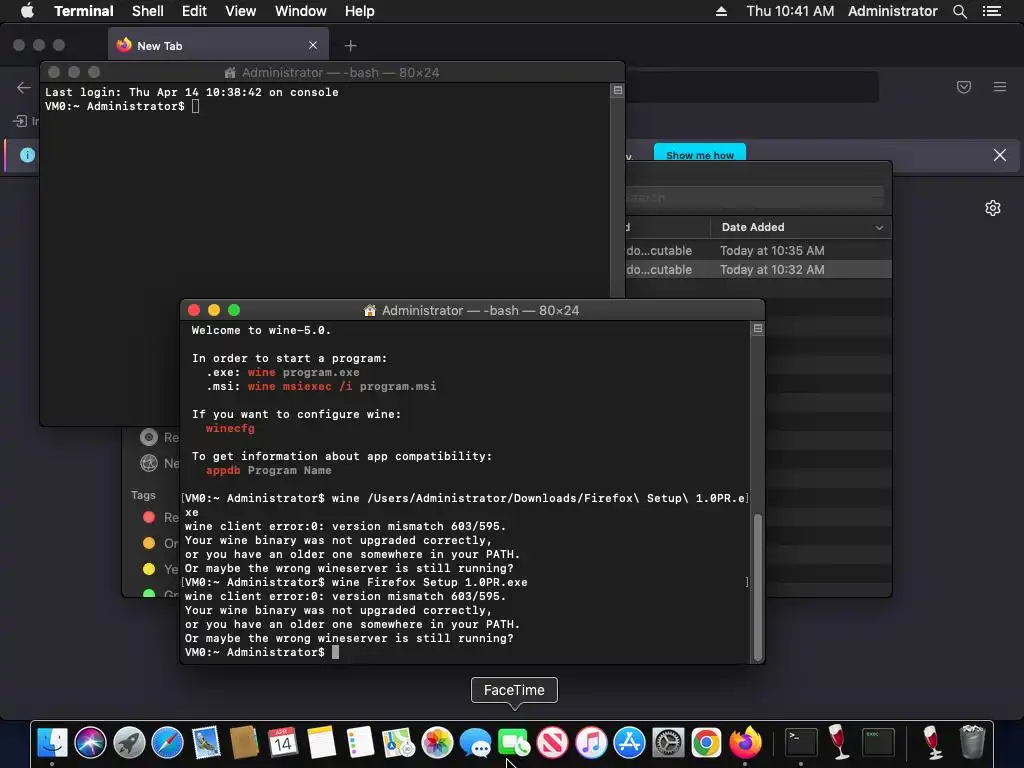Open Safari compass icon in Dock
Viewport: 1024px width, 768px height.
[167, 743]
